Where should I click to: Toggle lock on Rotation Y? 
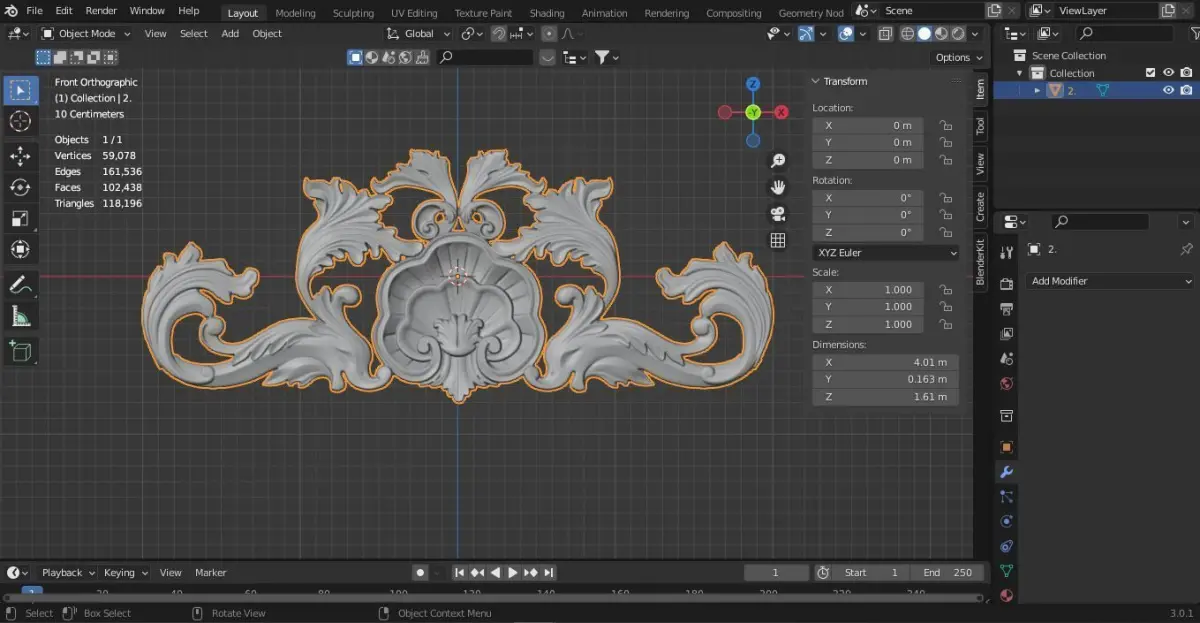click(x=944, y=215)
